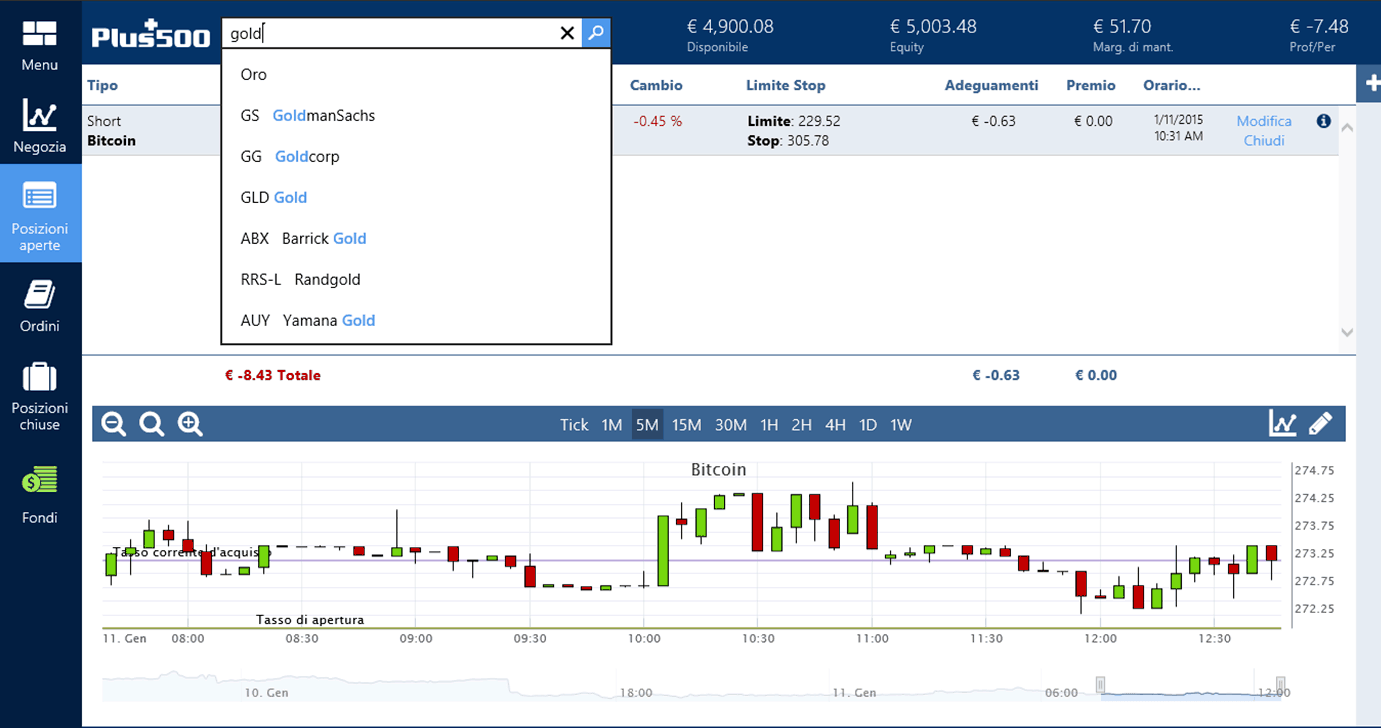1381x728 pixels.
Task: Switch chart to 15M interval
Action: tap(686, 424)
